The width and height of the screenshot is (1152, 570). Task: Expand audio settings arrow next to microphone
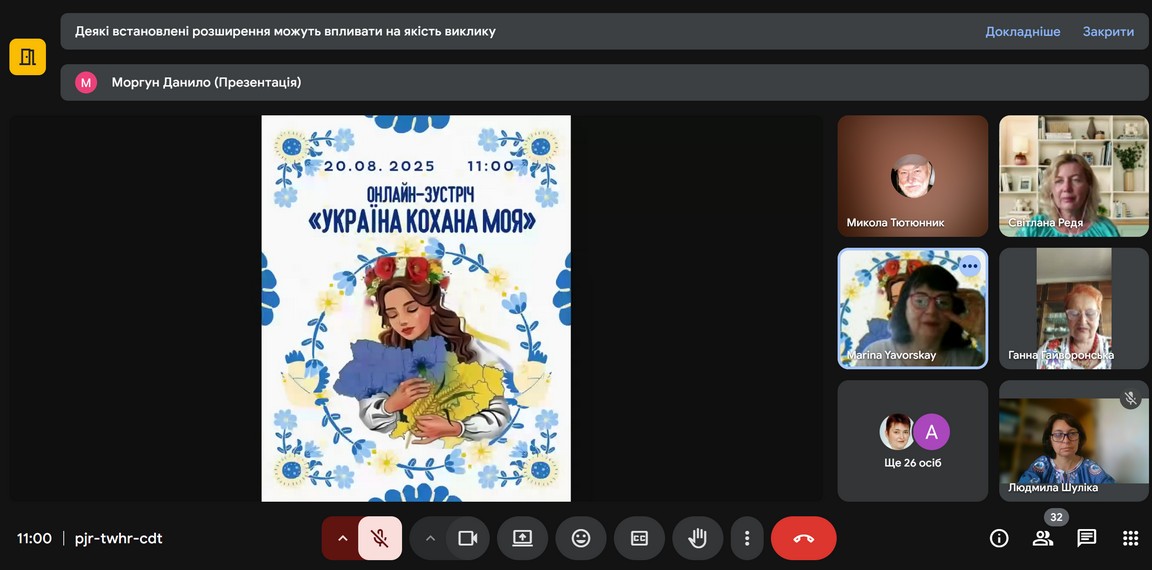click(x=342, y=538)
